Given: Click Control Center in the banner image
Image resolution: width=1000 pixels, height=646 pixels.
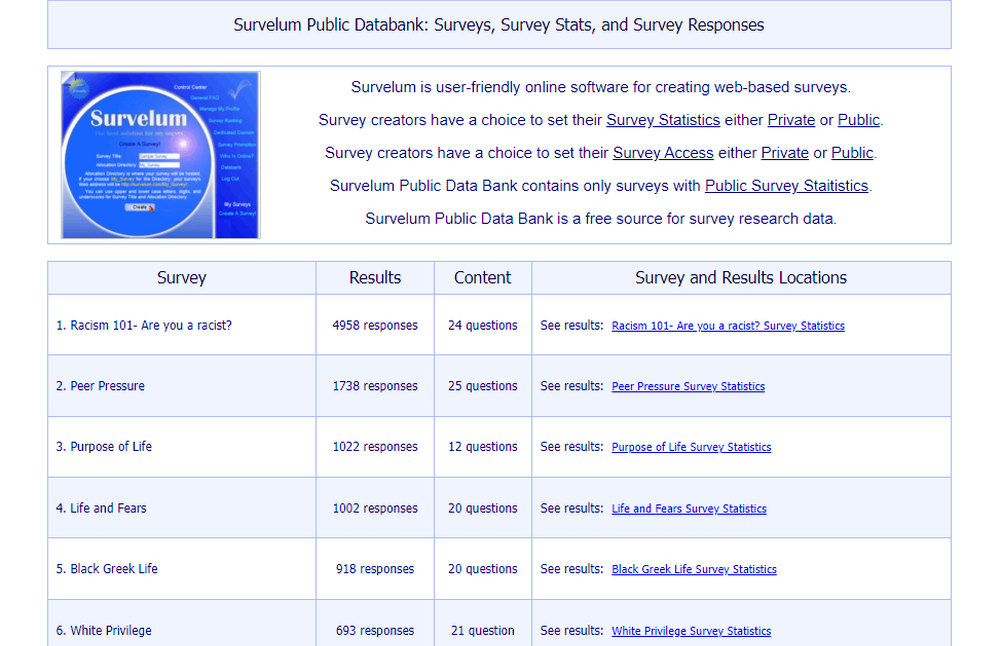Looking at the screenshot, I should pos(190,87).
